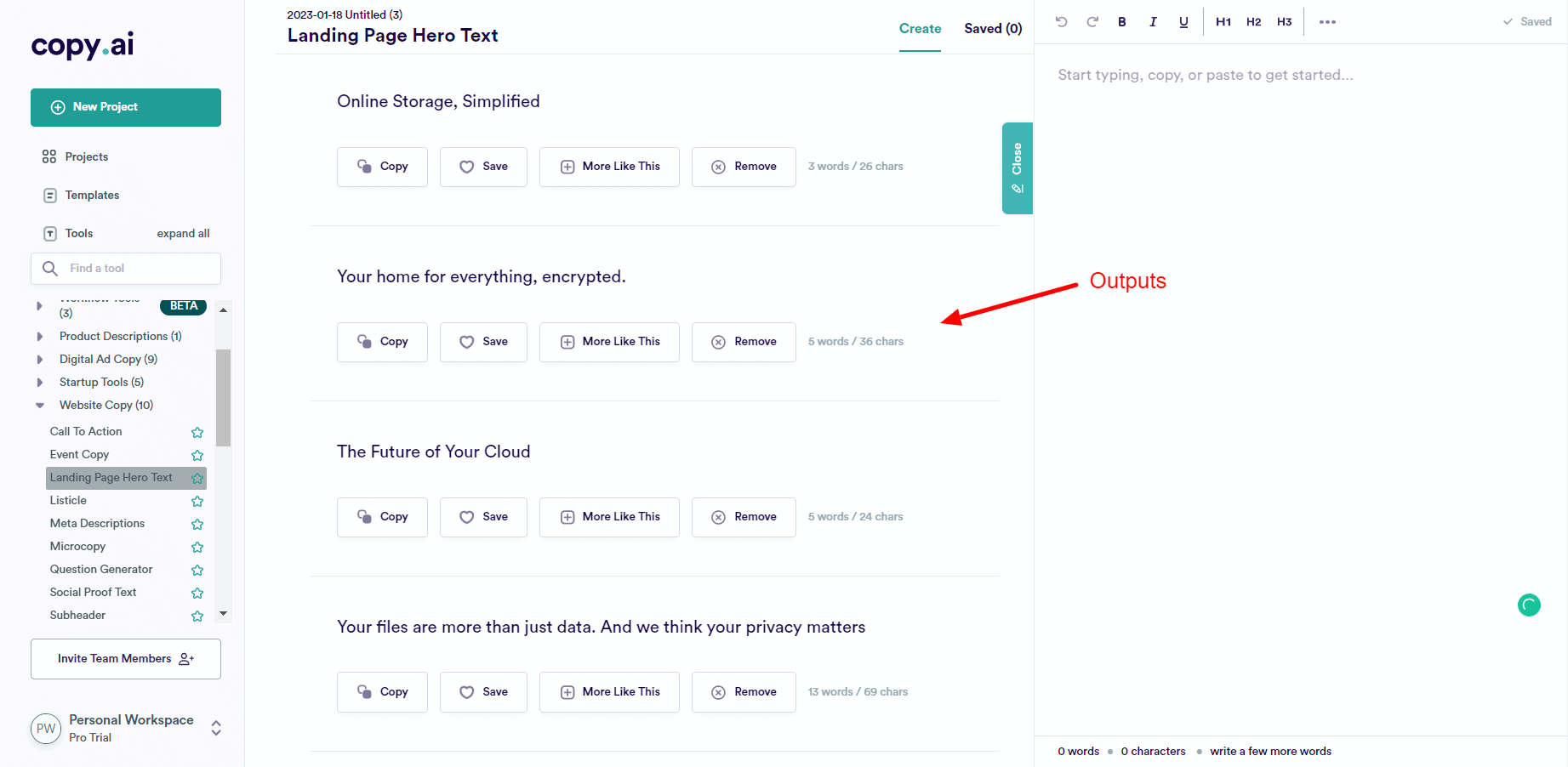Switch to the Saved (0) tab
The height and width of the screenshot is (767, 1568).
click(993, 28)
